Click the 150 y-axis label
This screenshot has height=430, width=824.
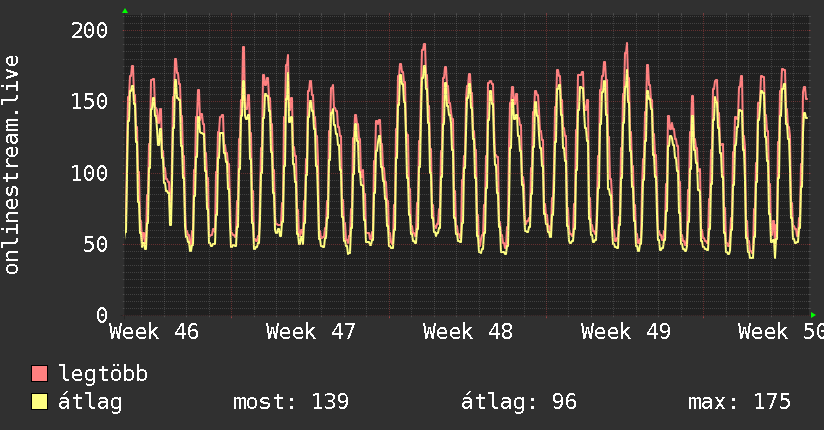pos(89,101)
